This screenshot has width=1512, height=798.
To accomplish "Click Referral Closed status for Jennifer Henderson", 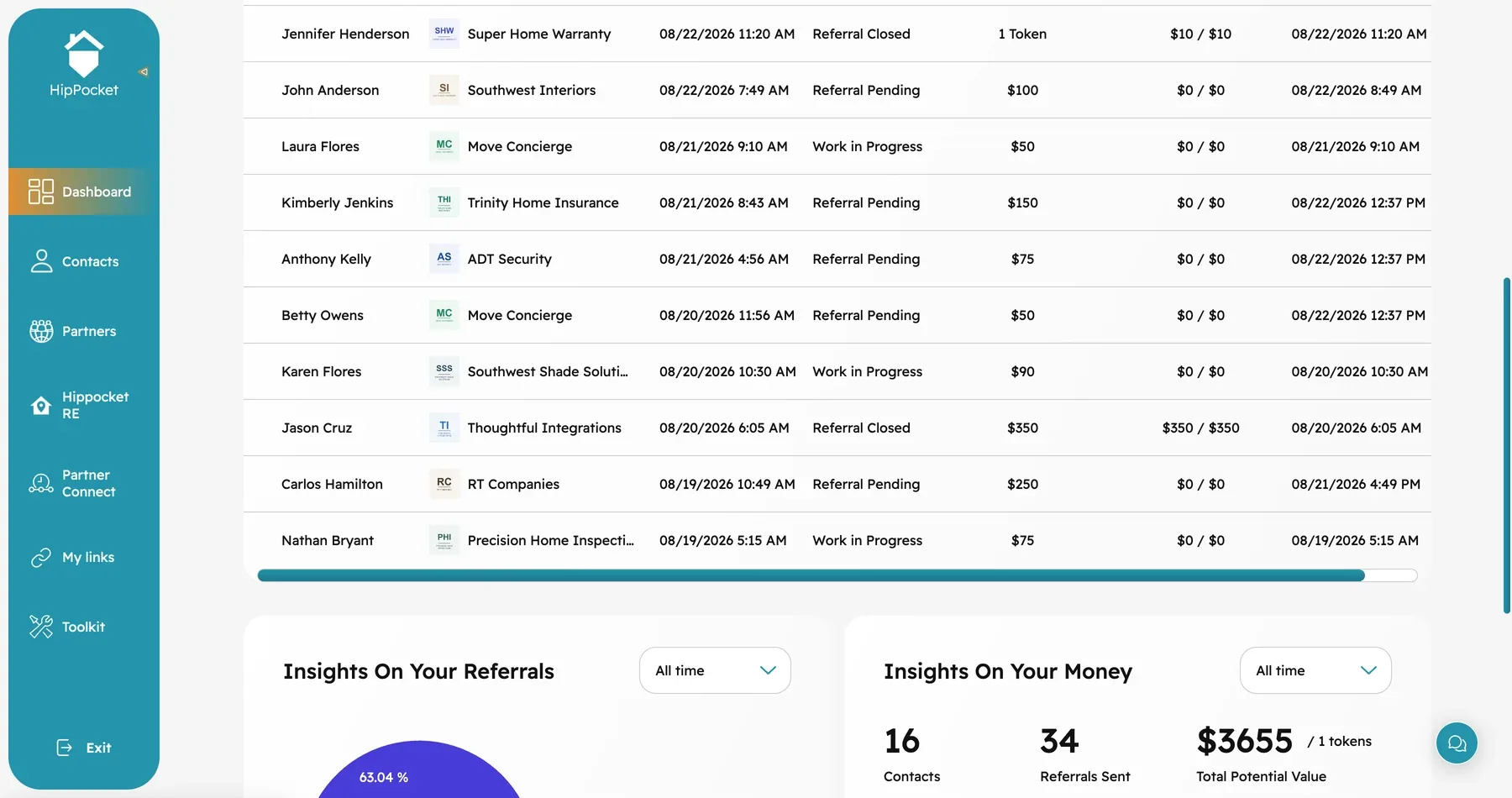I will tap(861, 34).
